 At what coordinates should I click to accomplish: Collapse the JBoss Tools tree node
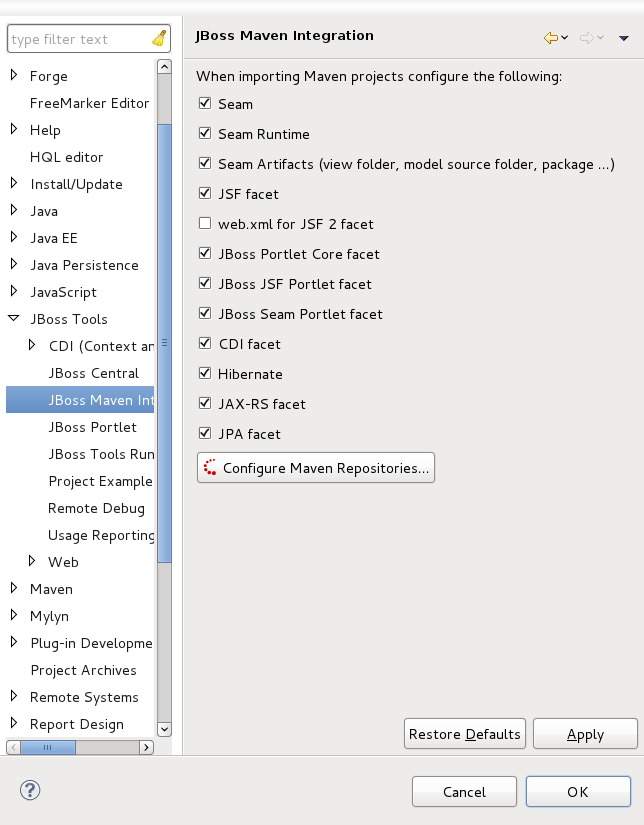click(x=14, y=319)
